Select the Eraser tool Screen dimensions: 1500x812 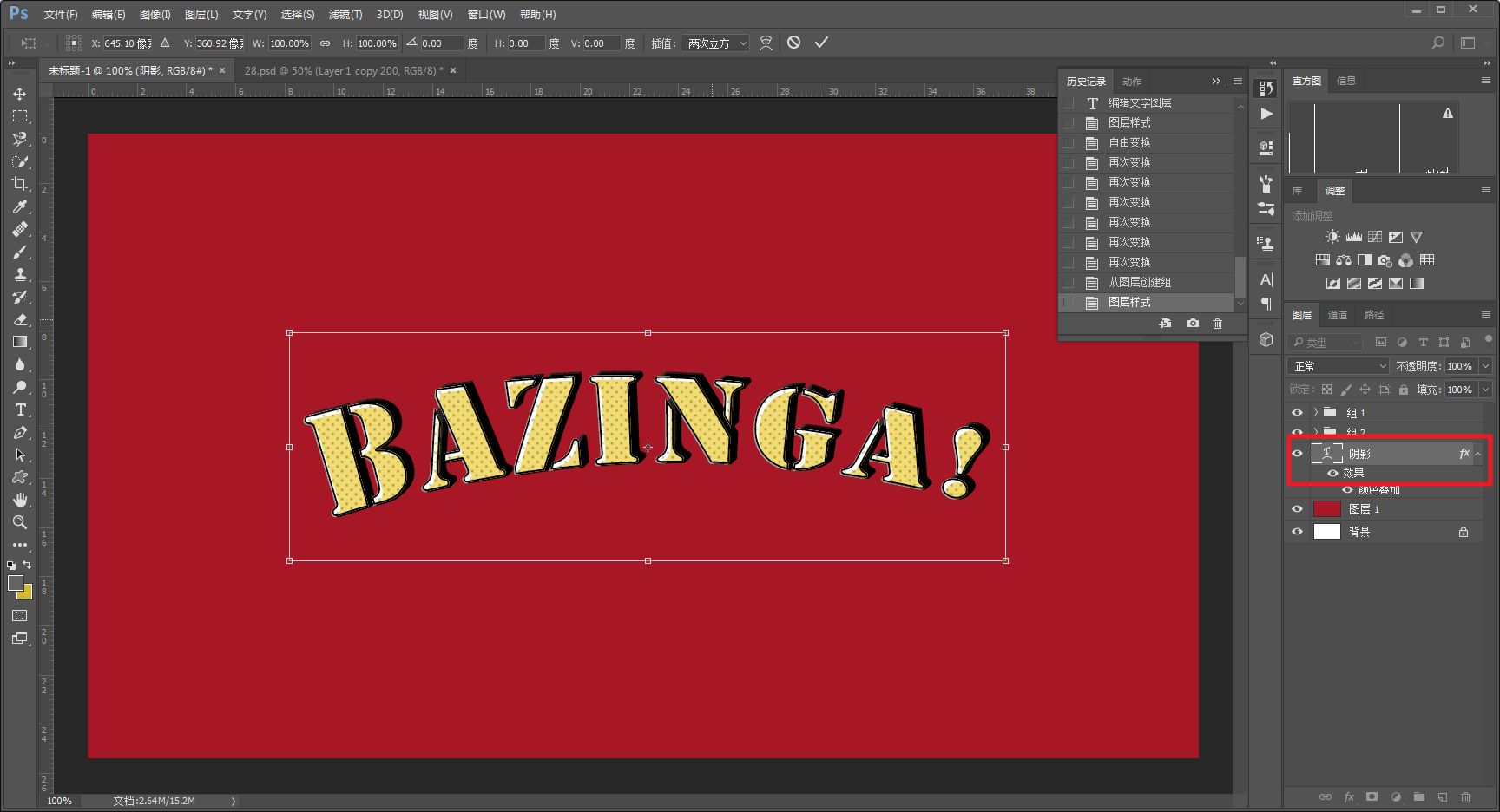click(20, 319)
